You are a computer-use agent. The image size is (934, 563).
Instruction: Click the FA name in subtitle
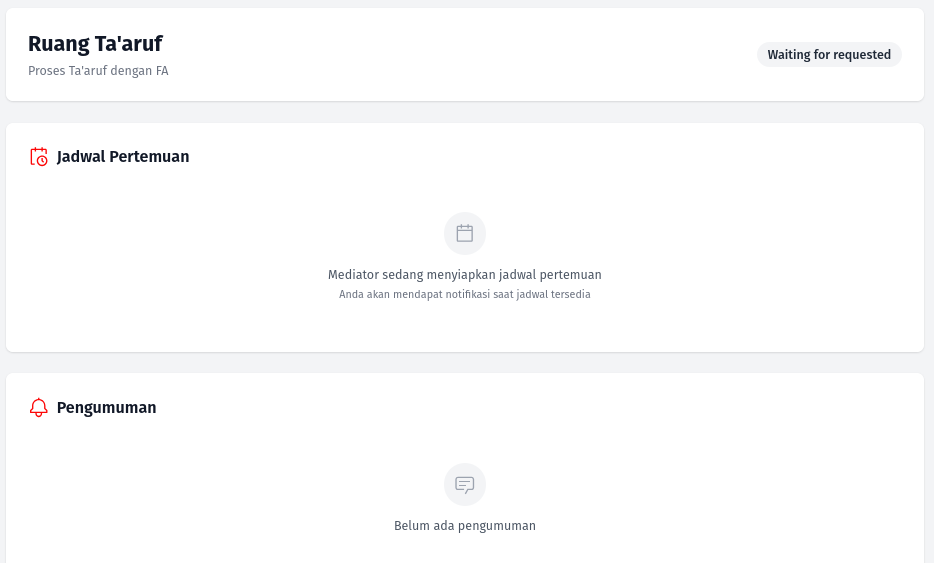tap(162, 71)
